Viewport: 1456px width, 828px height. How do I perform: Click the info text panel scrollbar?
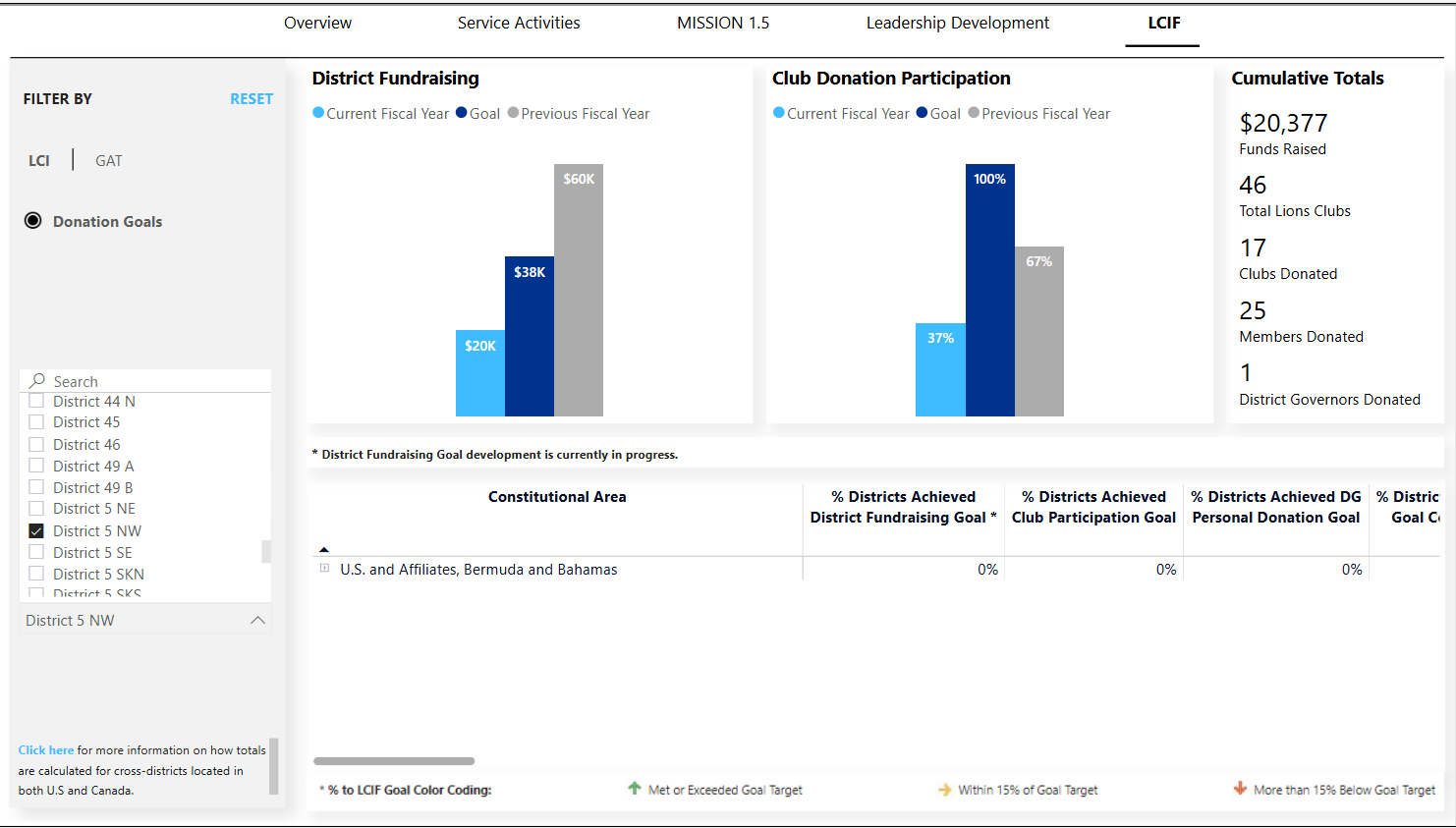274,766
